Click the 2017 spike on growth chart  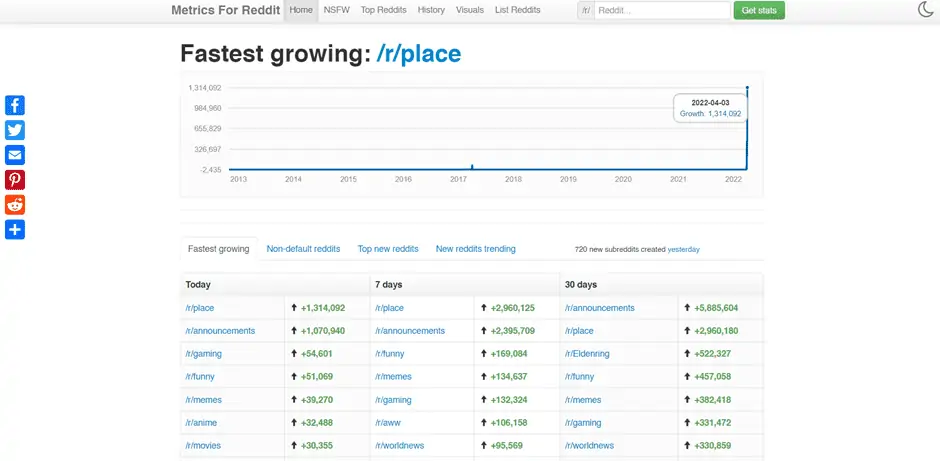pos(472,167)
